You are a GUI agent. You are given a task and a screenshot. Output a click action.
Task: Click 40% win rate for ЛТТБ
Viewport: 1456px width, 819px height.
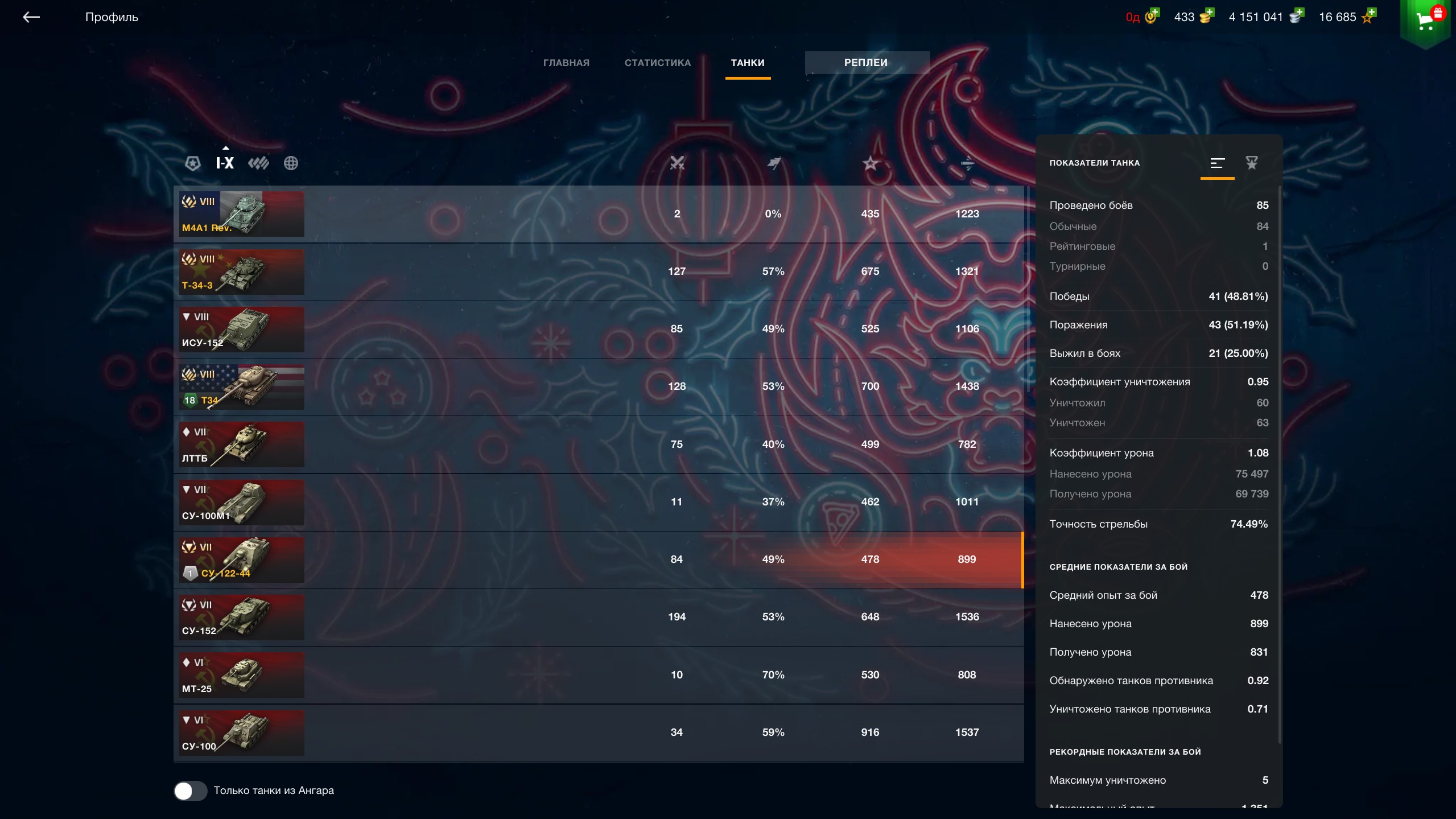pos(773,445)
